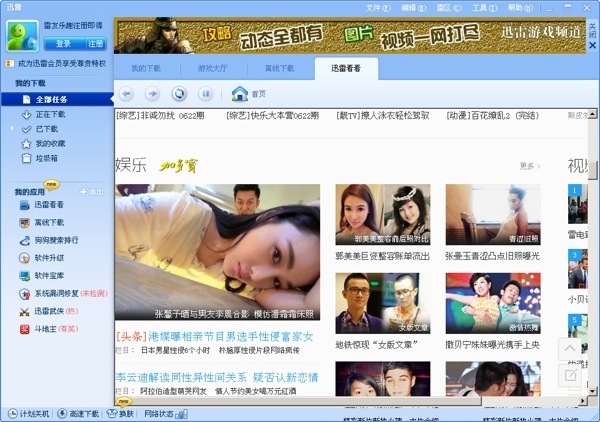Open the 雷区 menu
The image size is (600, 422).
449,8
